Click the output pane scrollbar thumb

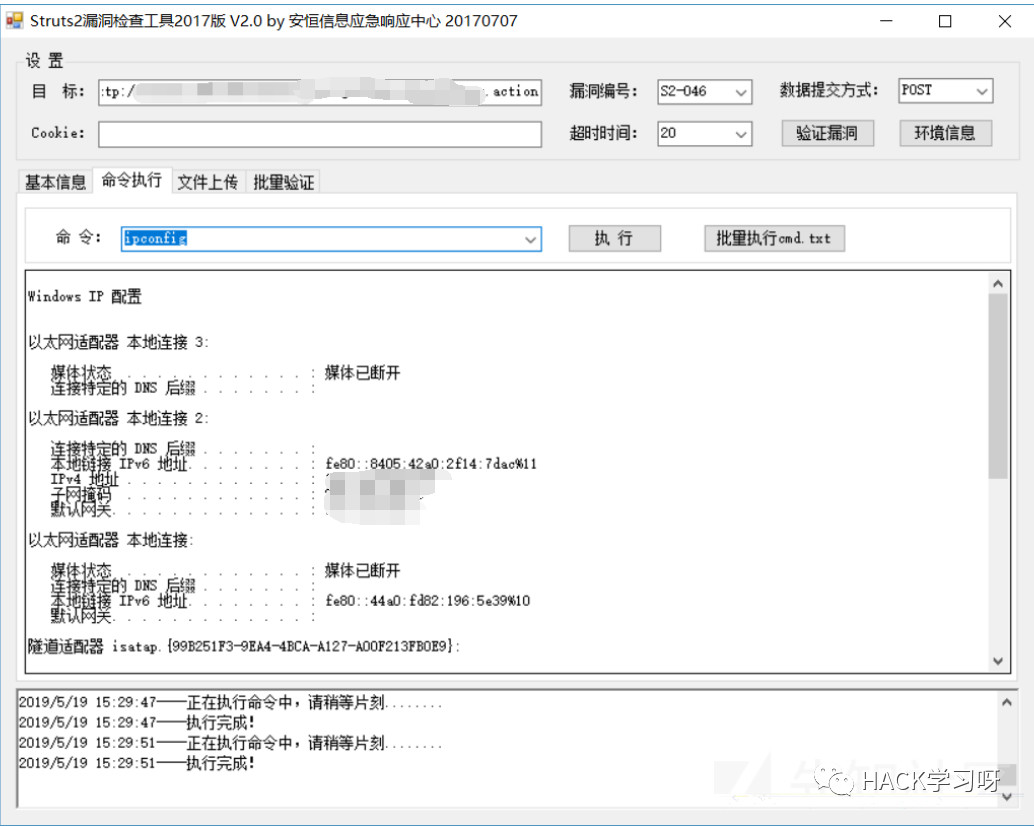point(998,386)
